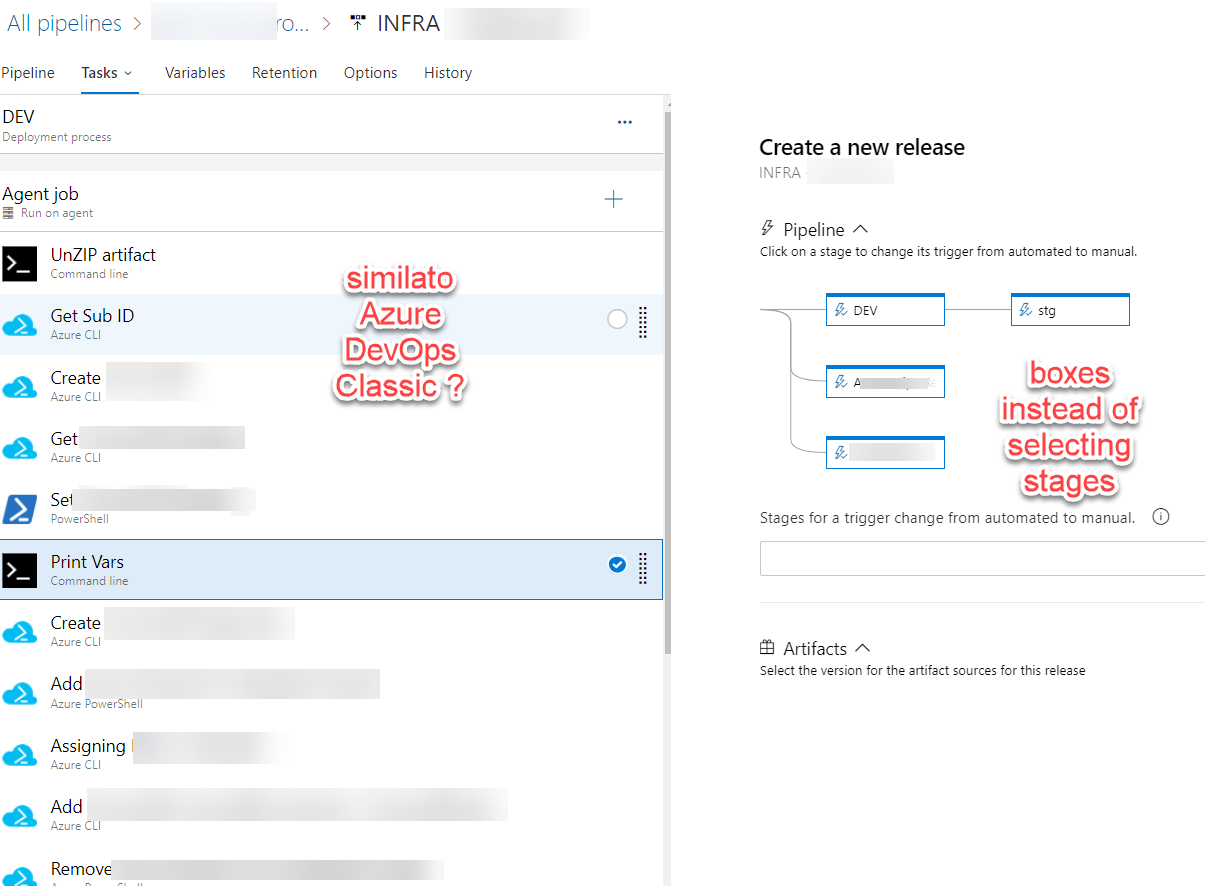Open the stages trigger change combo box

[x=982, y=559]
